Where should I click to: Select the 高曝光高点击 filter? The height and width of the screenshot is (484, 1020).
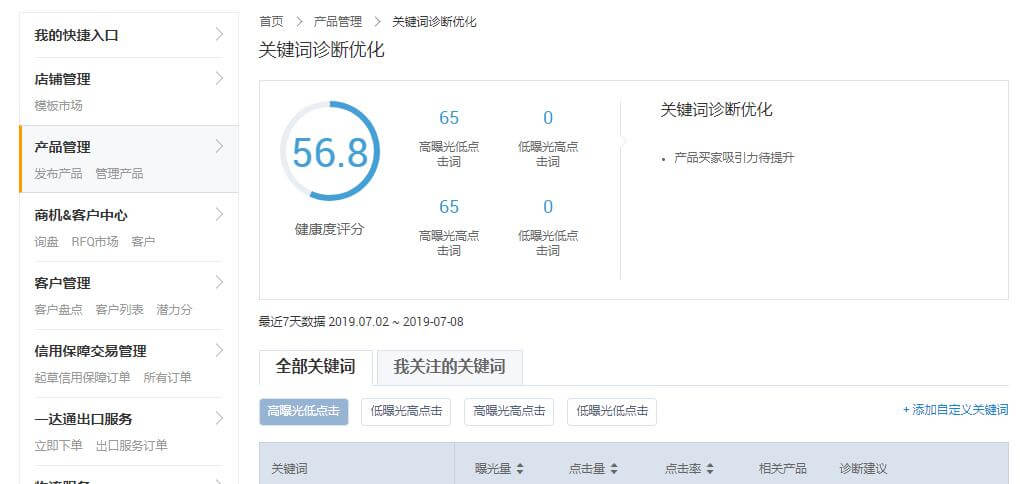pos(509,411)
